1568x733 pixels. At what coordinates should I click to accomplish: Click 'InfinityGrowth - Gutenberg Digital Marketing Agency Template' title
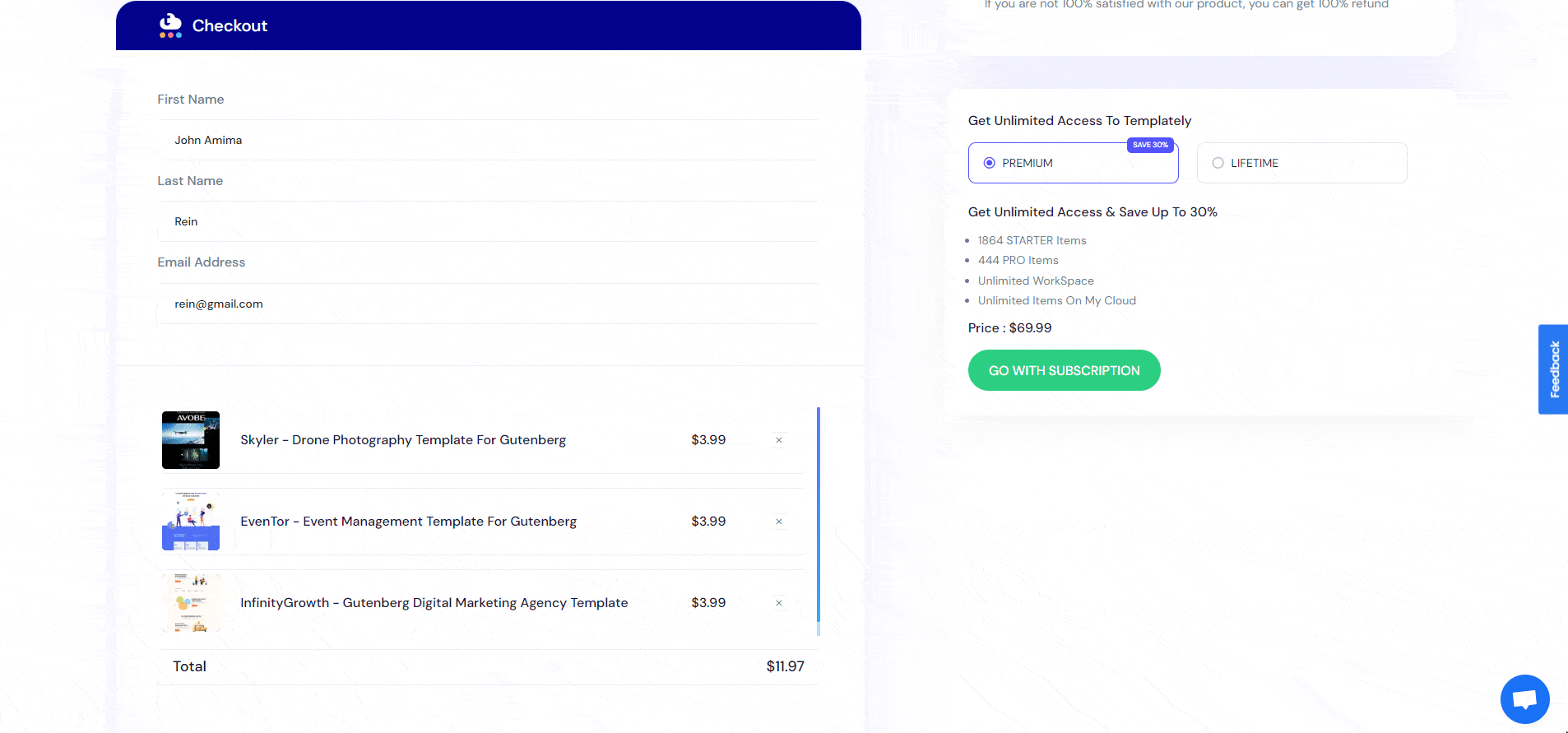tap(434, 603)
